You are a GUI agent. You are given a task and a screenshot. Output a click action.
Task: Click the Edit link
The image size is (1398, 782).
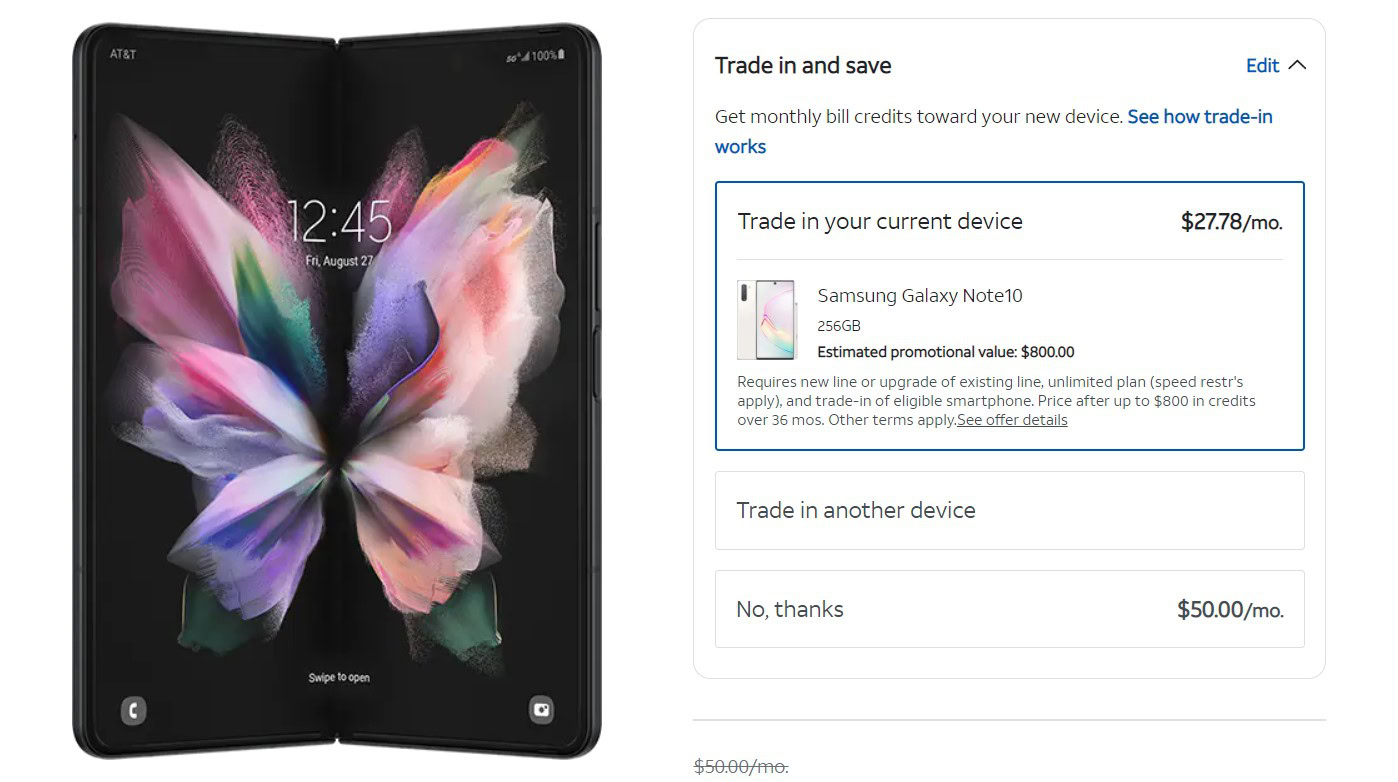click(x=1262, y=65)
